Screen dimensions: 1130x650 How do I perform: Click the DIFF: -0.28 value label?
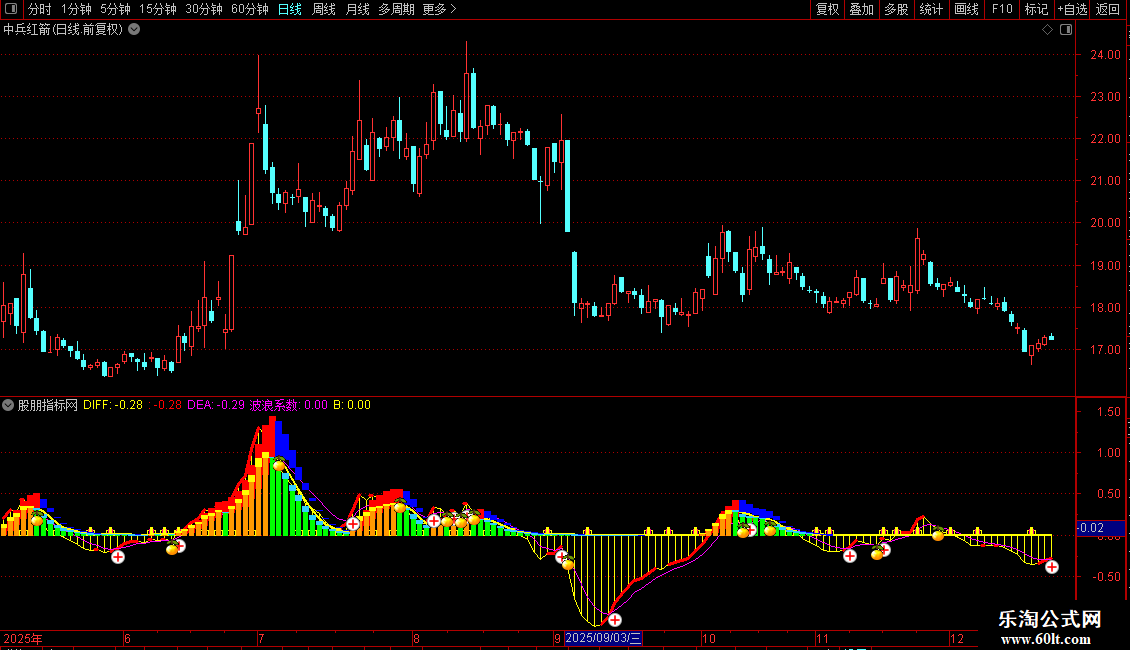[113, 405]
